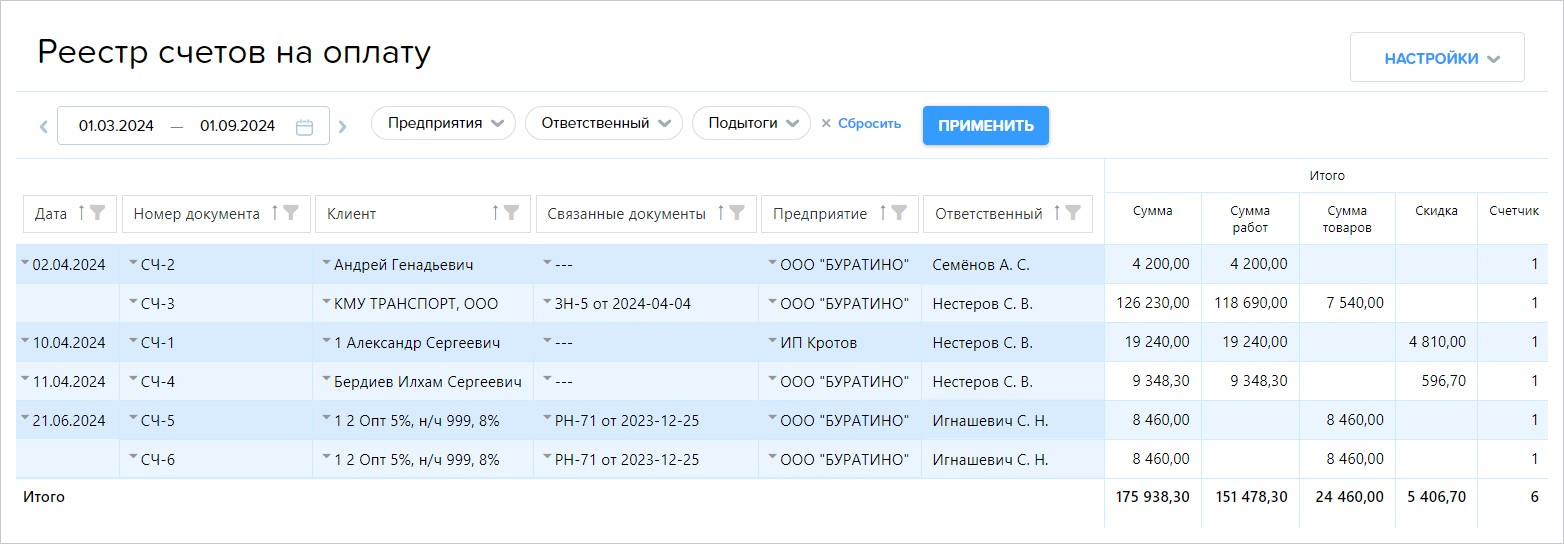Open the Ответственный dropdown filter

coord(603,124)
